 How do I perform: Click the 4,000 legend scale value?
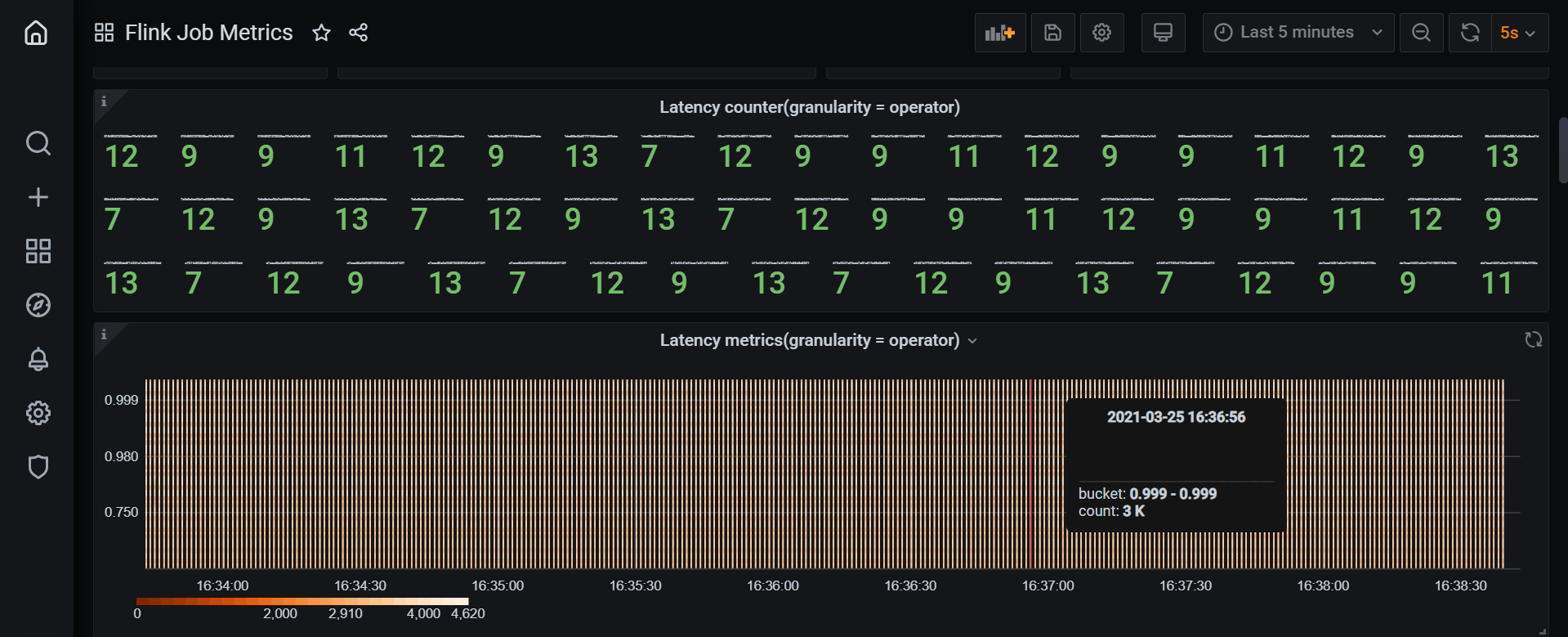pyautogui.click(x=423, y=613)
